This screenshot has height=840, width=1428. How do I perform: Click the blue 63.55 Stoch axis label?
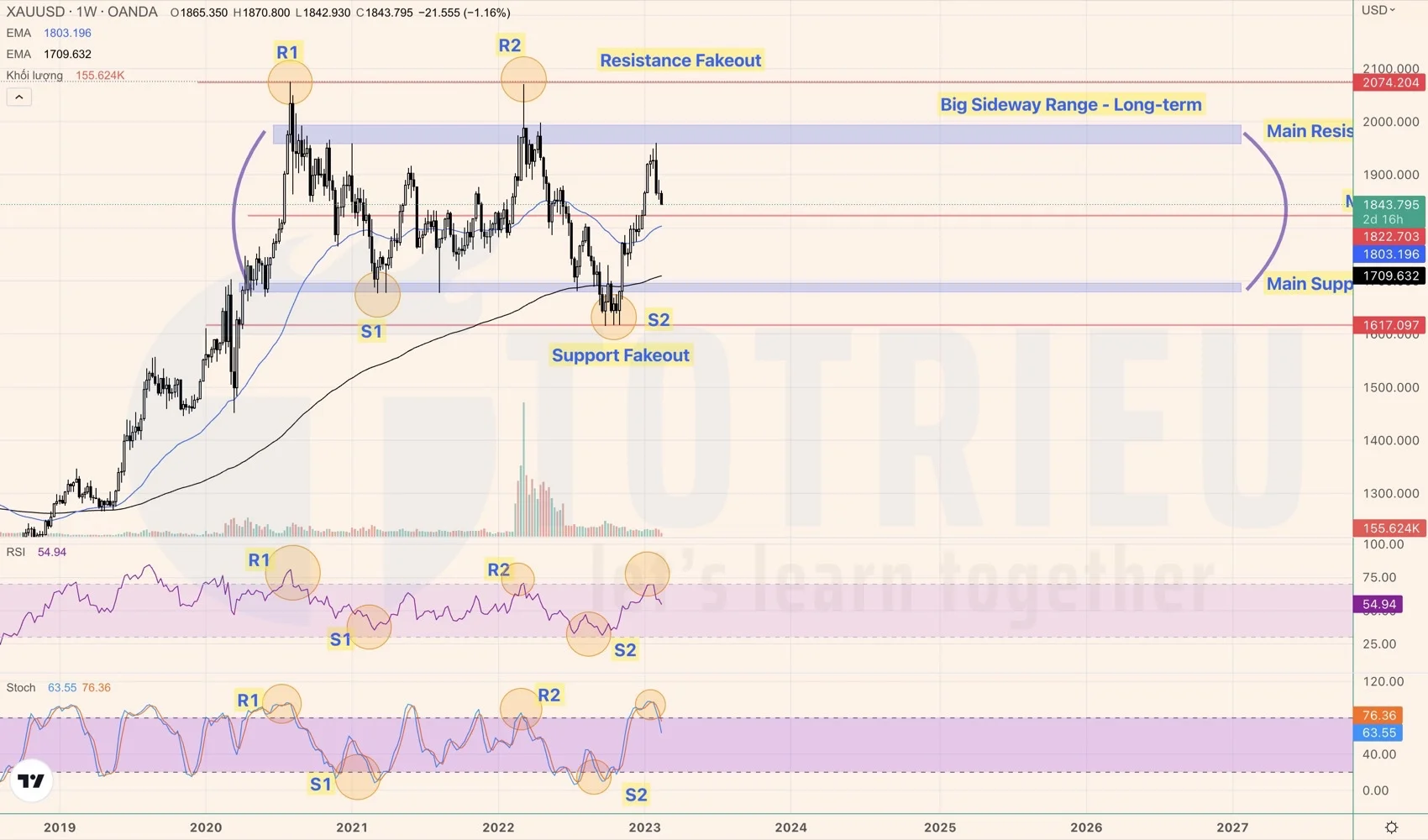(1378, 732)
